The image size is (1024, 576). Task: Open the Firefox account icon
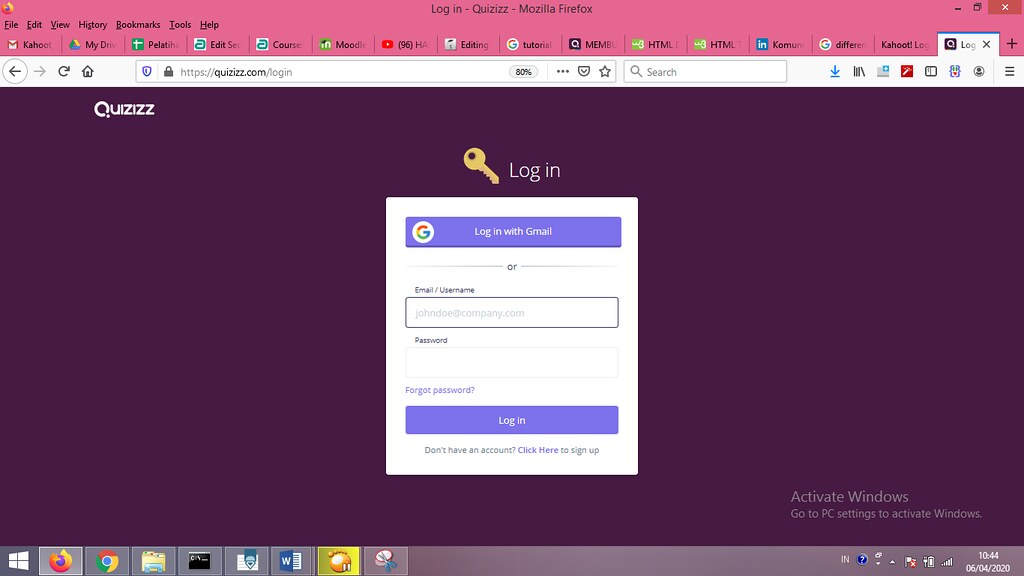[979, 72]
